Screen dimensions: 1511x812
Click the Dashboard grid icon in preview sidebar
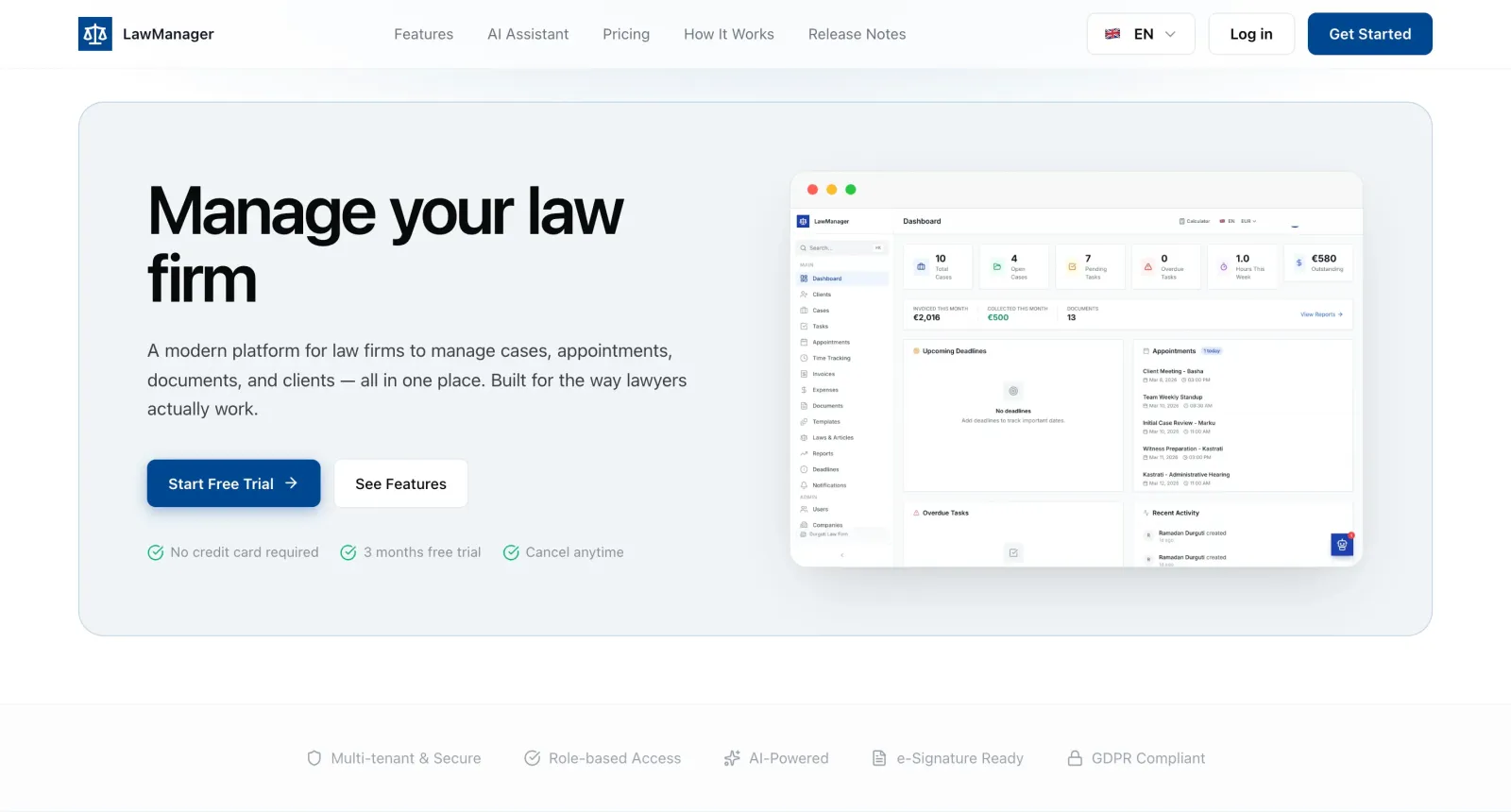point(804,279)
